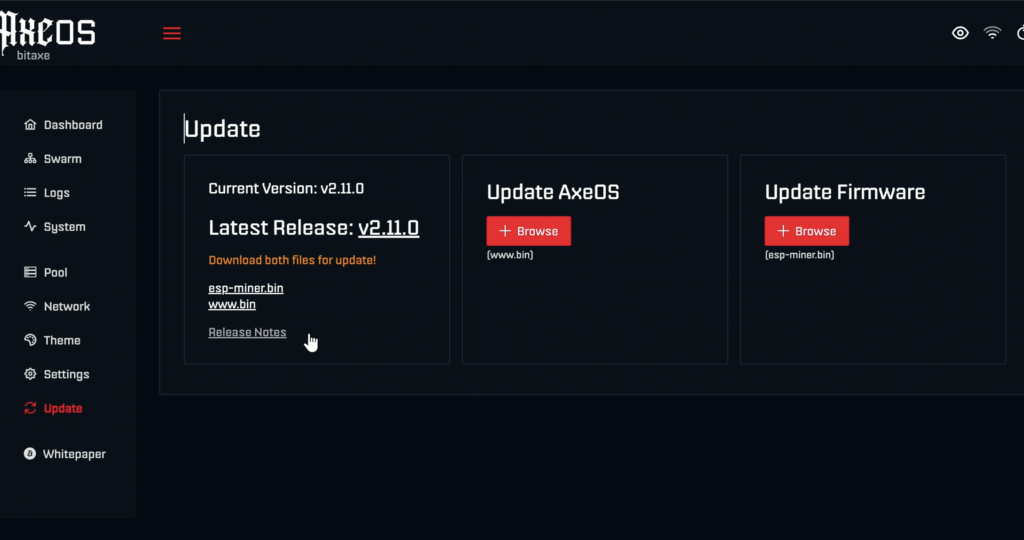Click the Update refresh arrows icon
The height and width of the screenshot is (540, 1024).
click(x=30, y=407)
